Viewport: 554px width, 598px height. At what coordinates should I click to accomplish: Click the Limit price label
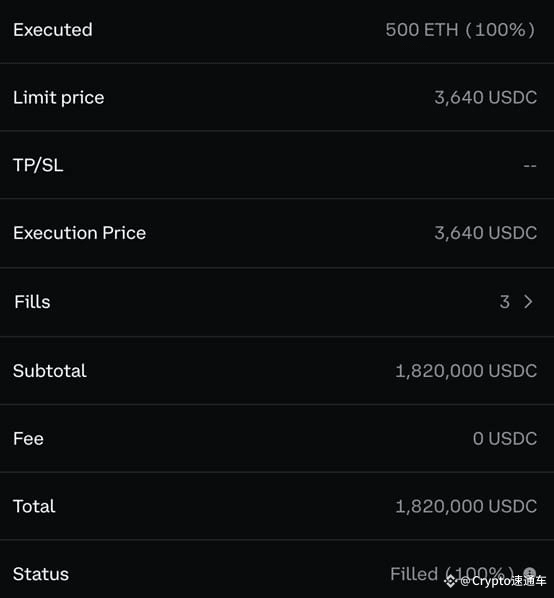(59, 98)
